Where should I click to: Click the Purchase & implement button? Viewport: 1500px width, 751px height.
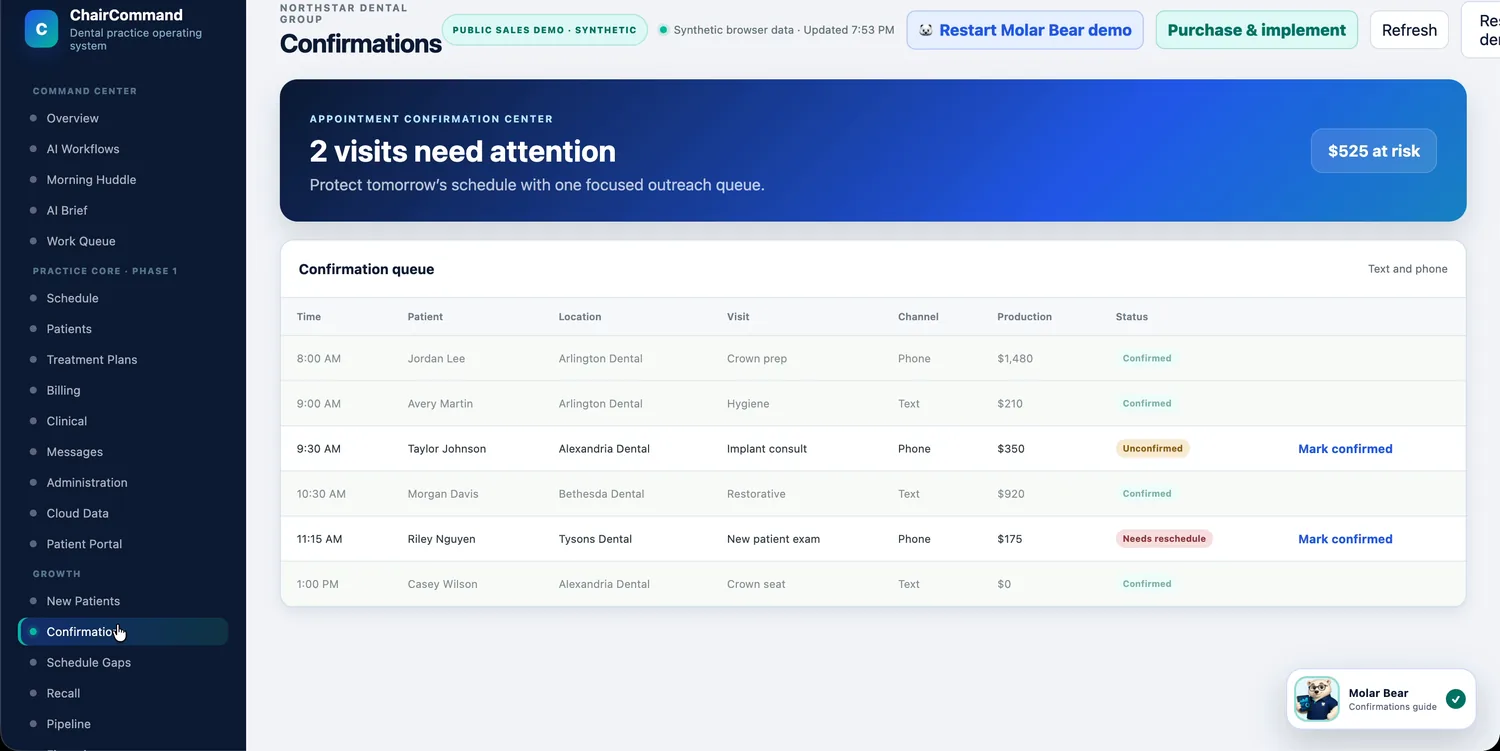[1257, 30]
